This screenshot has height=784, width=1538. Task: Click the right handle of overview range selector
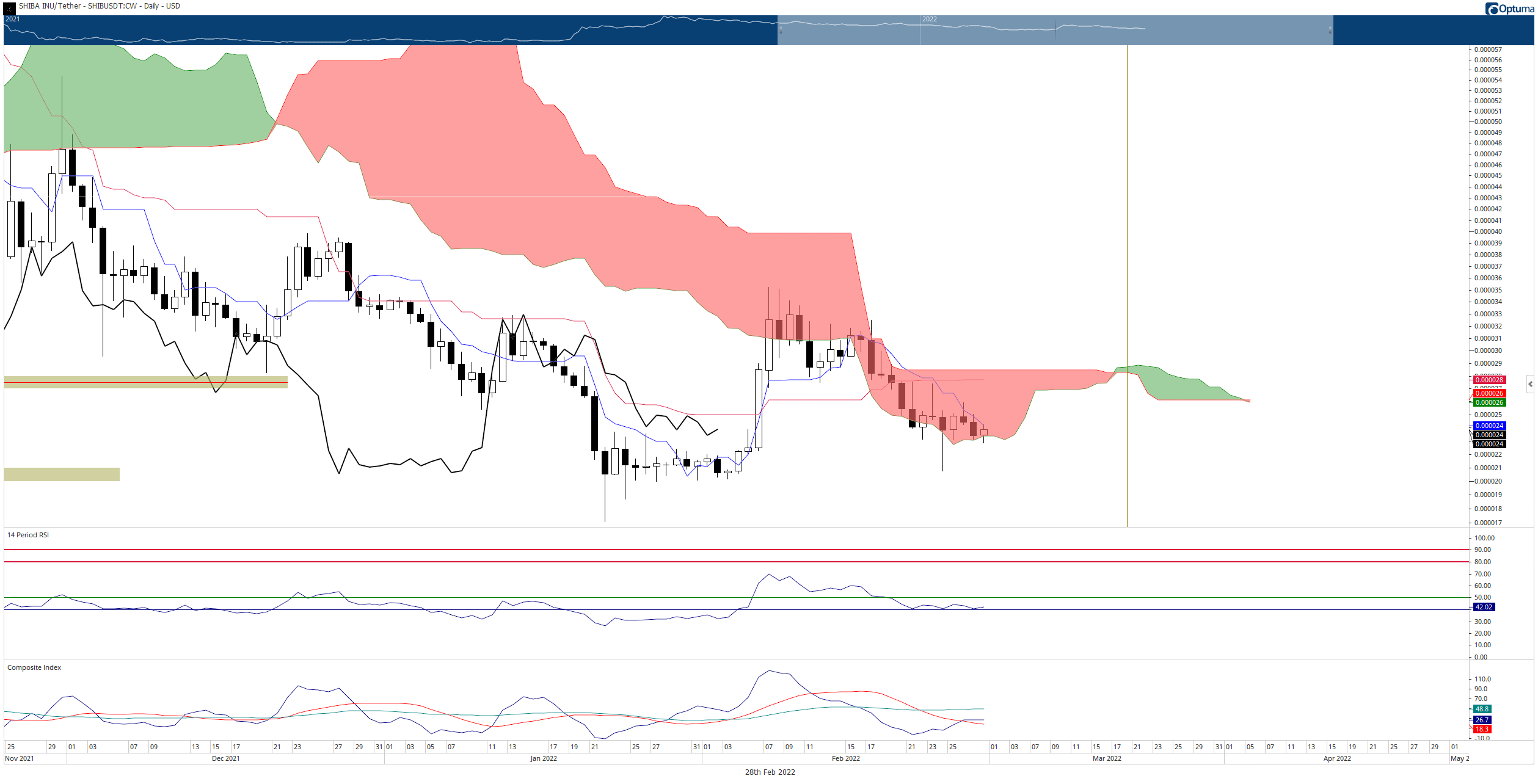click(1331, 30)
